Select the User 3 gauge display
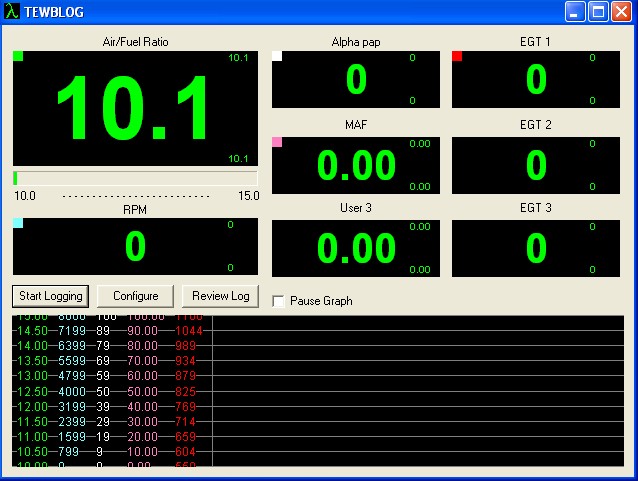 (x=356, y=247)
